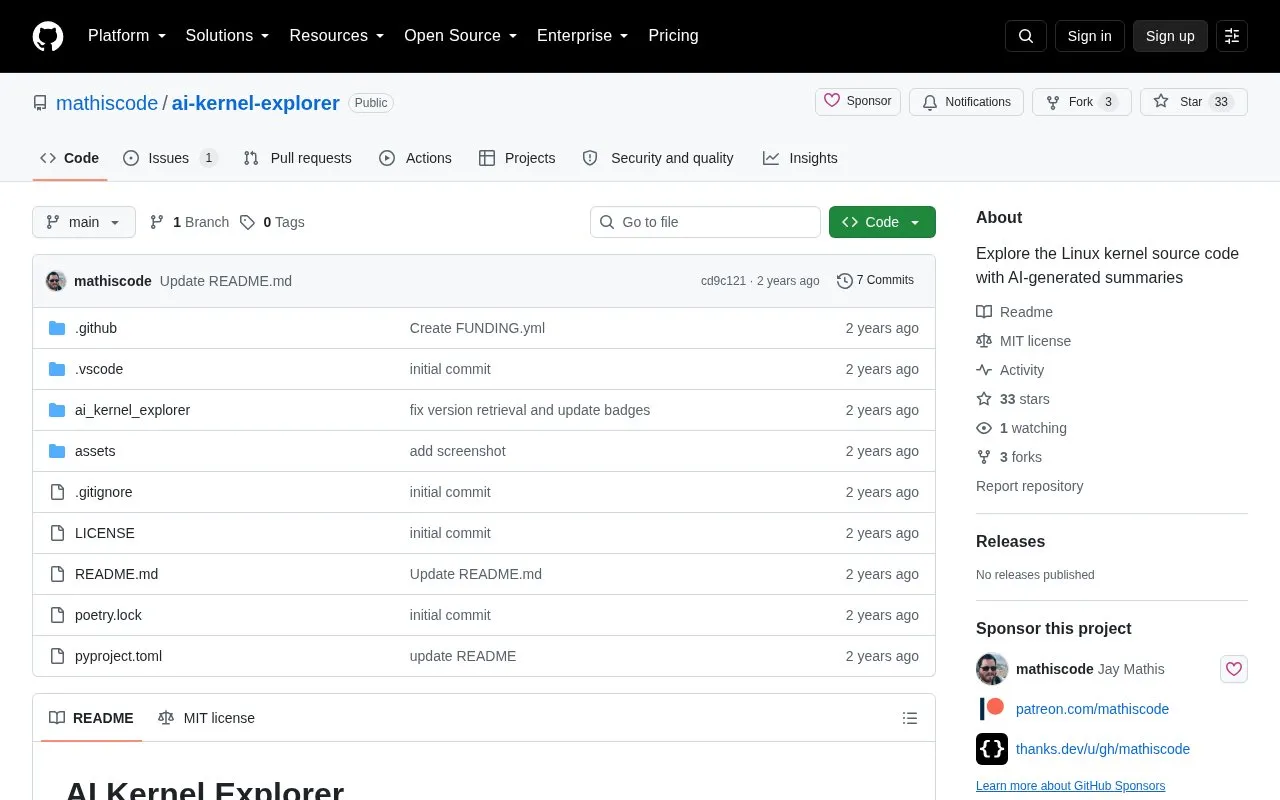The width and height of the screenshot is (1280, 800).
Task: Expand the green Code dropdown button
Action: pyautogui.click(x=882, y=222)
